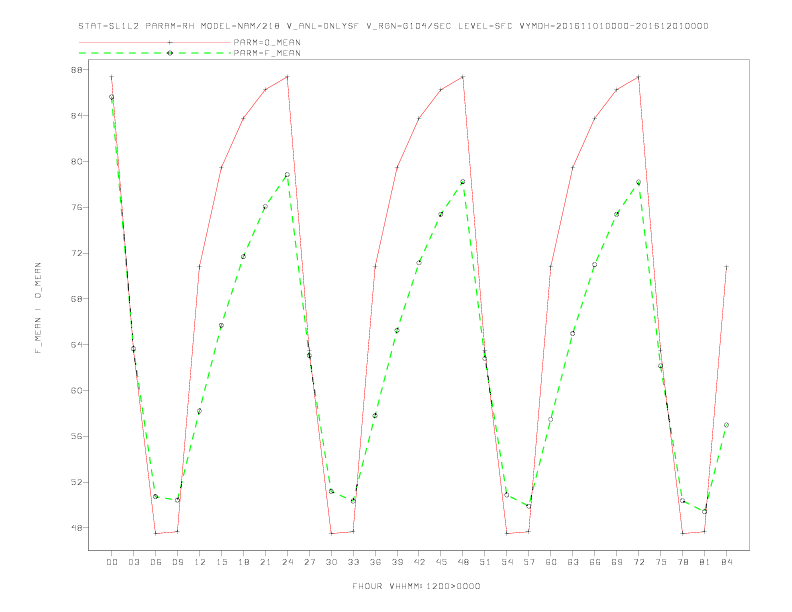The height and width of the screenshot is (612, 792).
Task: Click the y-axis tick label 48
Action: coord(77,528)
